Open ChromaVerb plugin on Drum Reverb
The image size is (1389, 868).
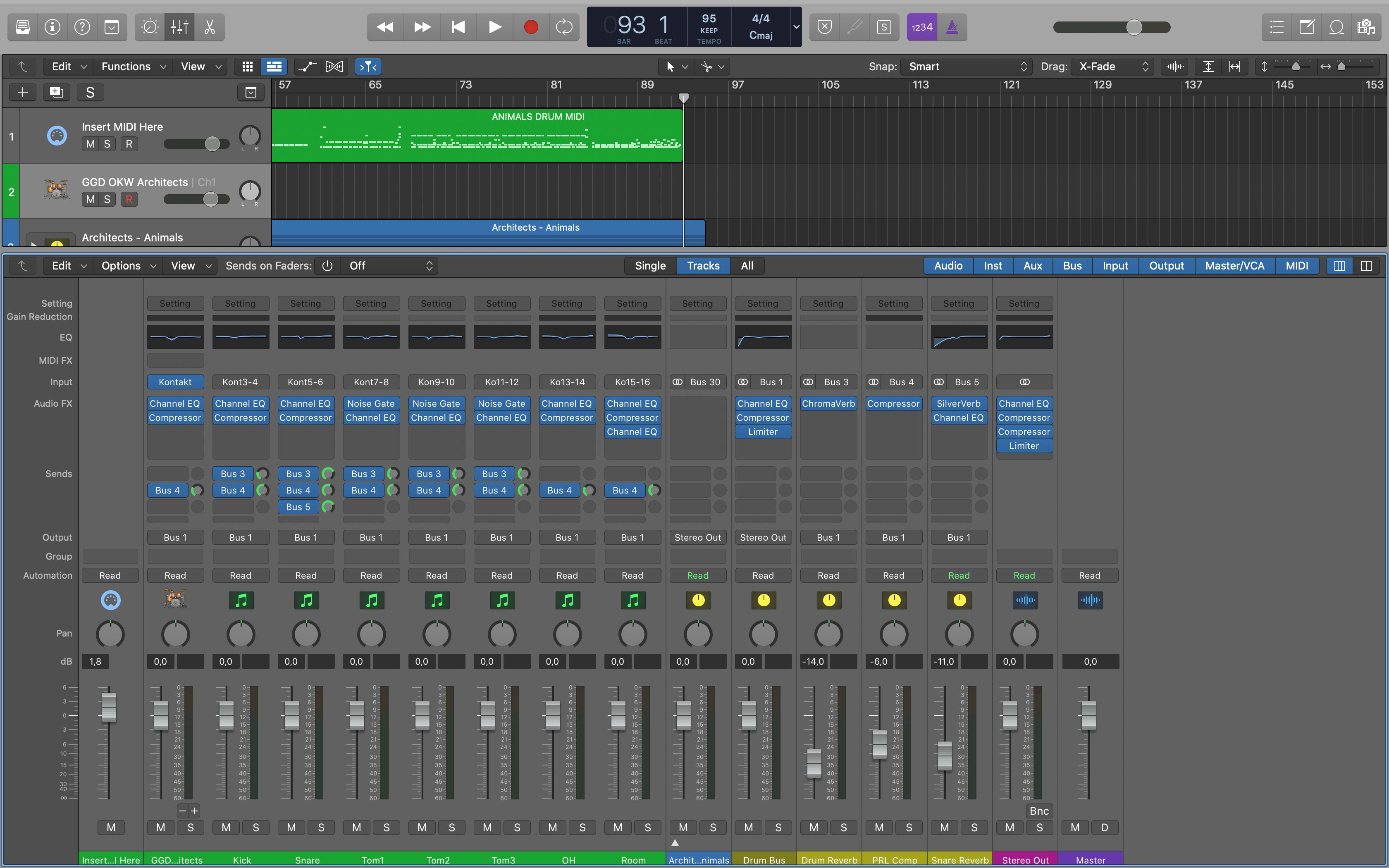point(828,403)
